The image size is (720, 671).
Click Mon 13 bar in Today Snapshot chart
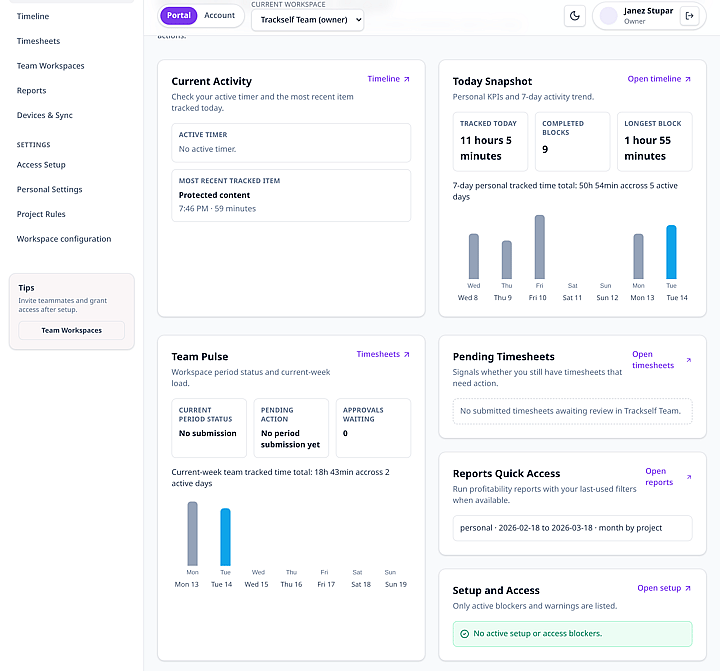click(x=638, y=256)
